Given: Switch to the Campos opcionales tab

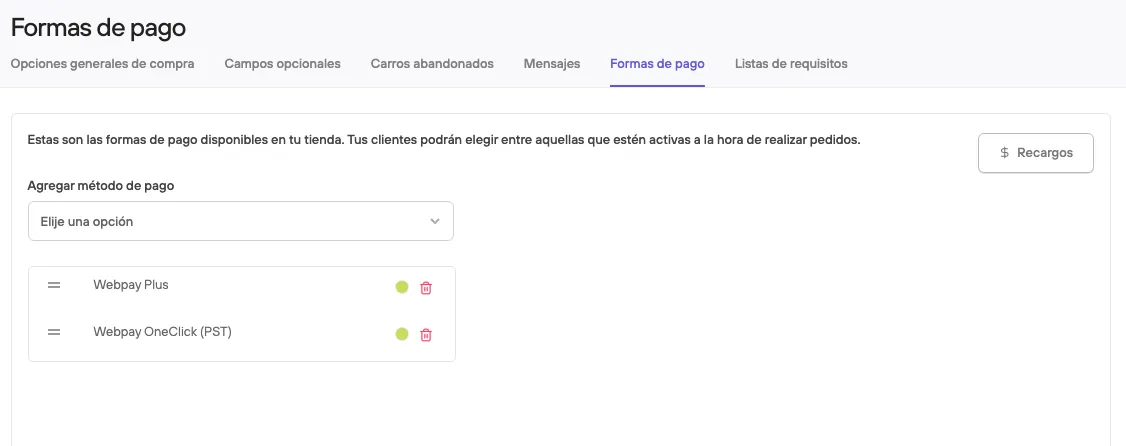Looking at the screenshot, I should (x=282, y=63).
